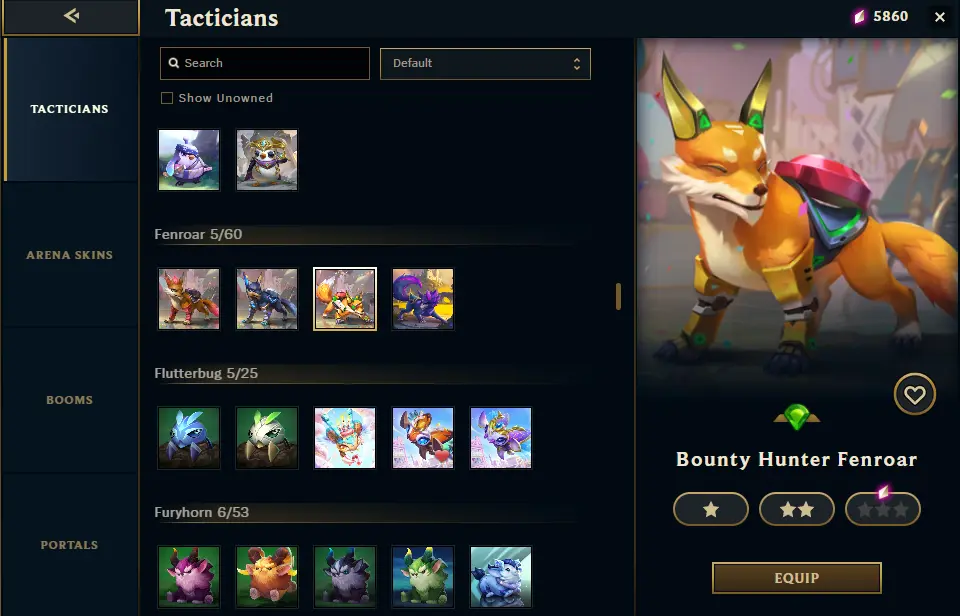This screenshot has width=960, height=616.
Task: Open the Default sort dropdown
Action: click(485, 64)
